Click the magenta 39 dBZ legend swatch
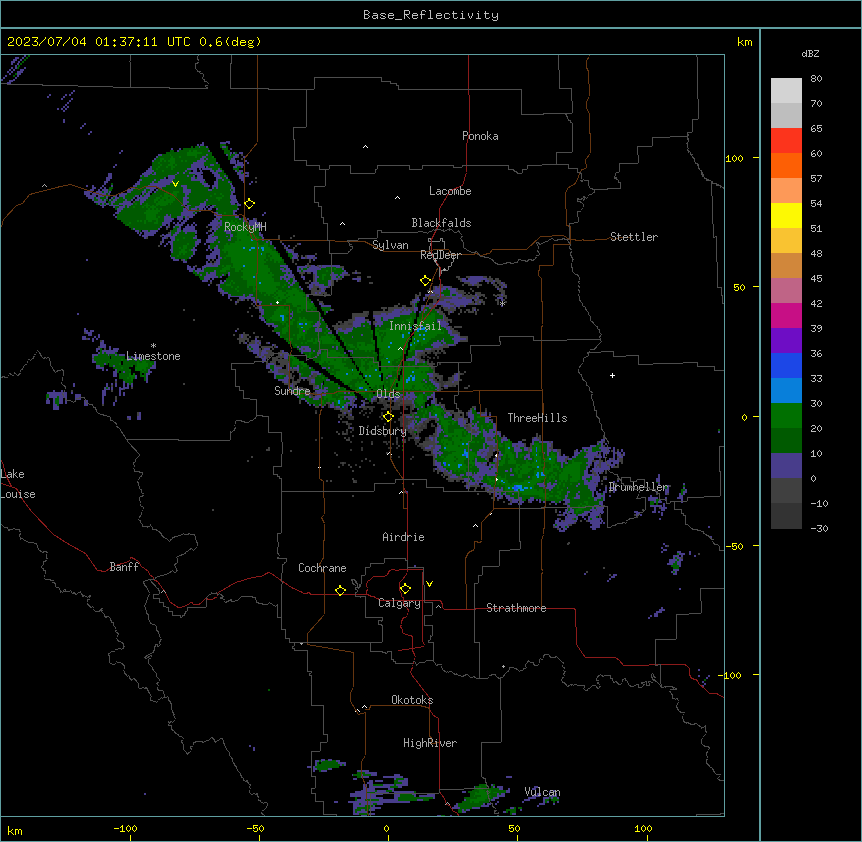 pos(786,315)
